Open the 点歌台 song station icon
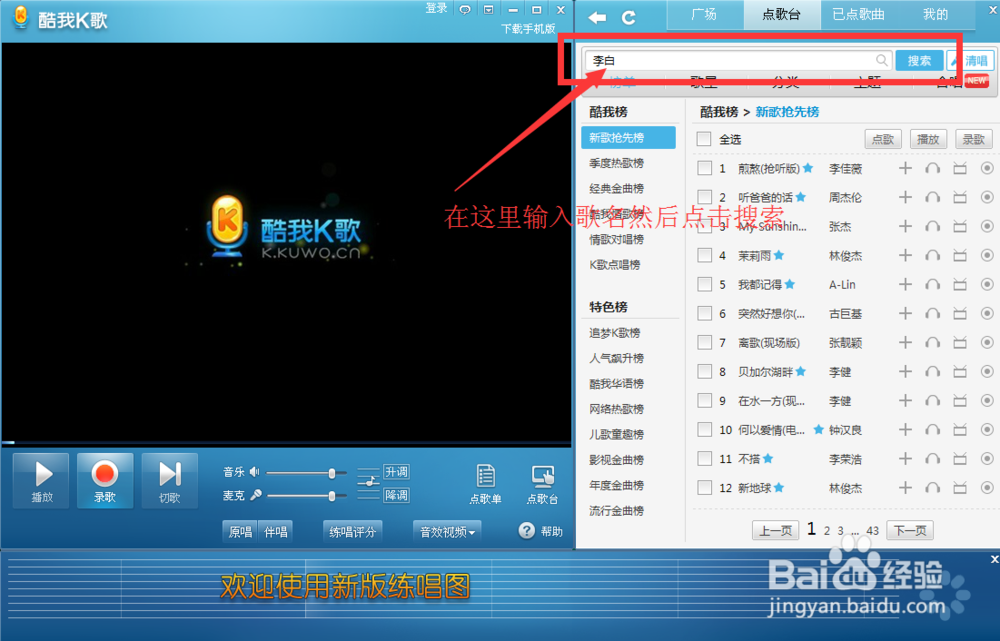The height and width of the screenshot is (641, 1000). [x=543, y=484]
